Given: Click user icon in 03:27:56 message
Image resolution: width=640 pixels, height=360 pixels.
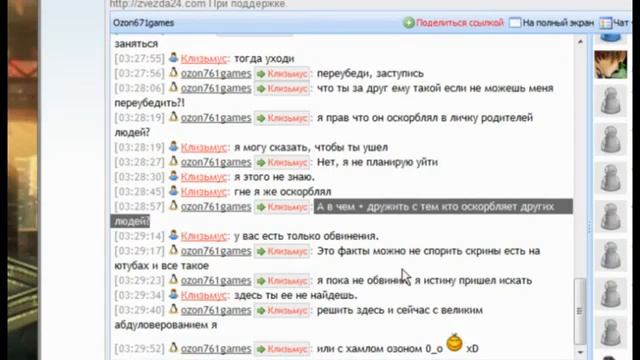Looking at the screenshot, I should (x=173, y=72).
